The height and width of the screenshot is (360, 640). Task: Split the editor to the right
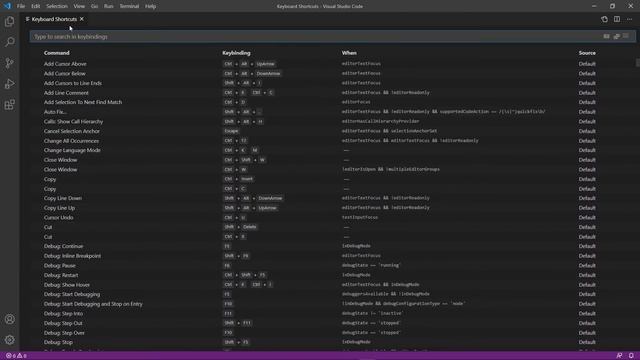coord(617,19)
